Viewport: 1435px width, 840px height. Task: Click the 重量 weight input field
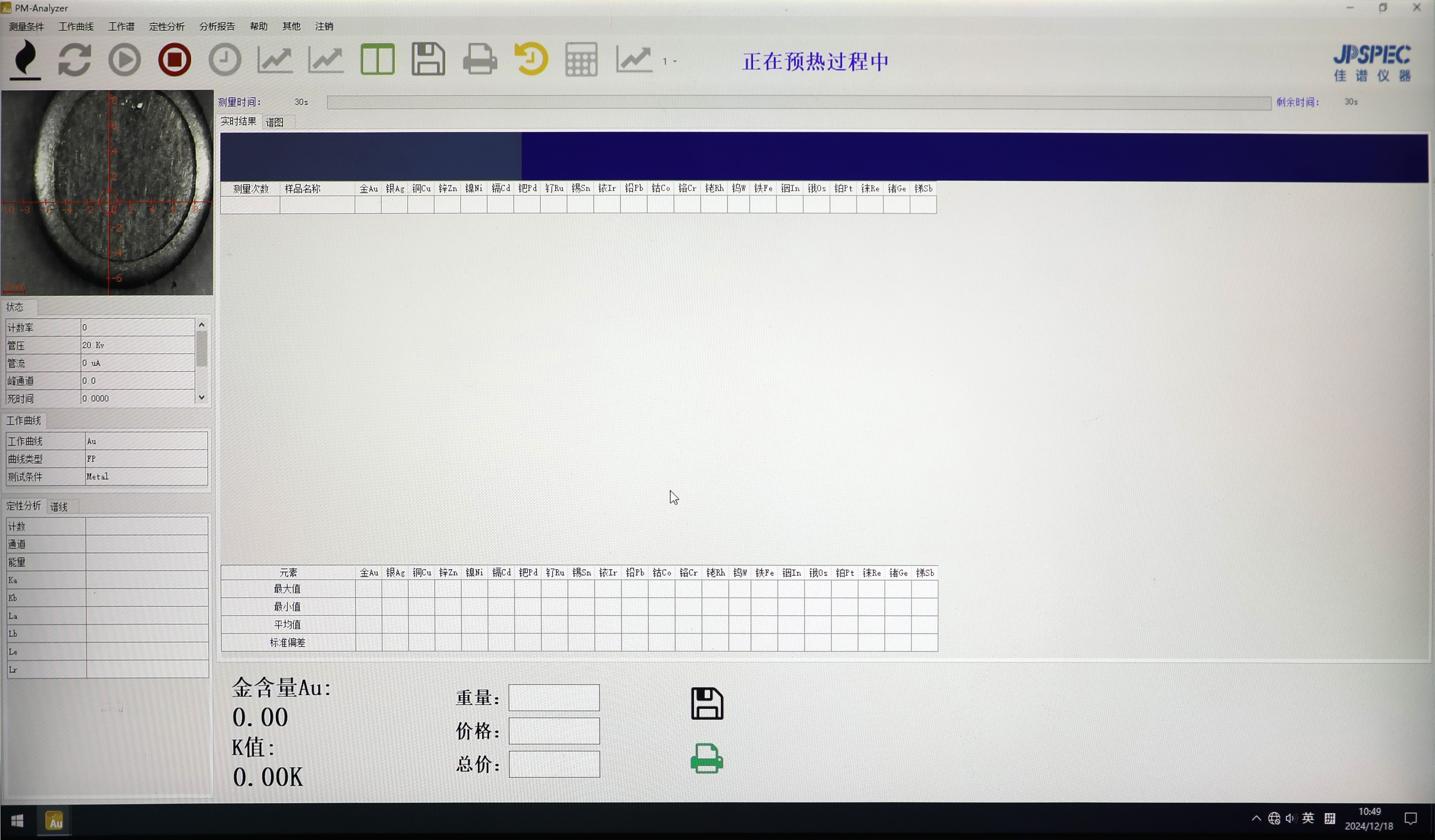click(x=553, y=698)
